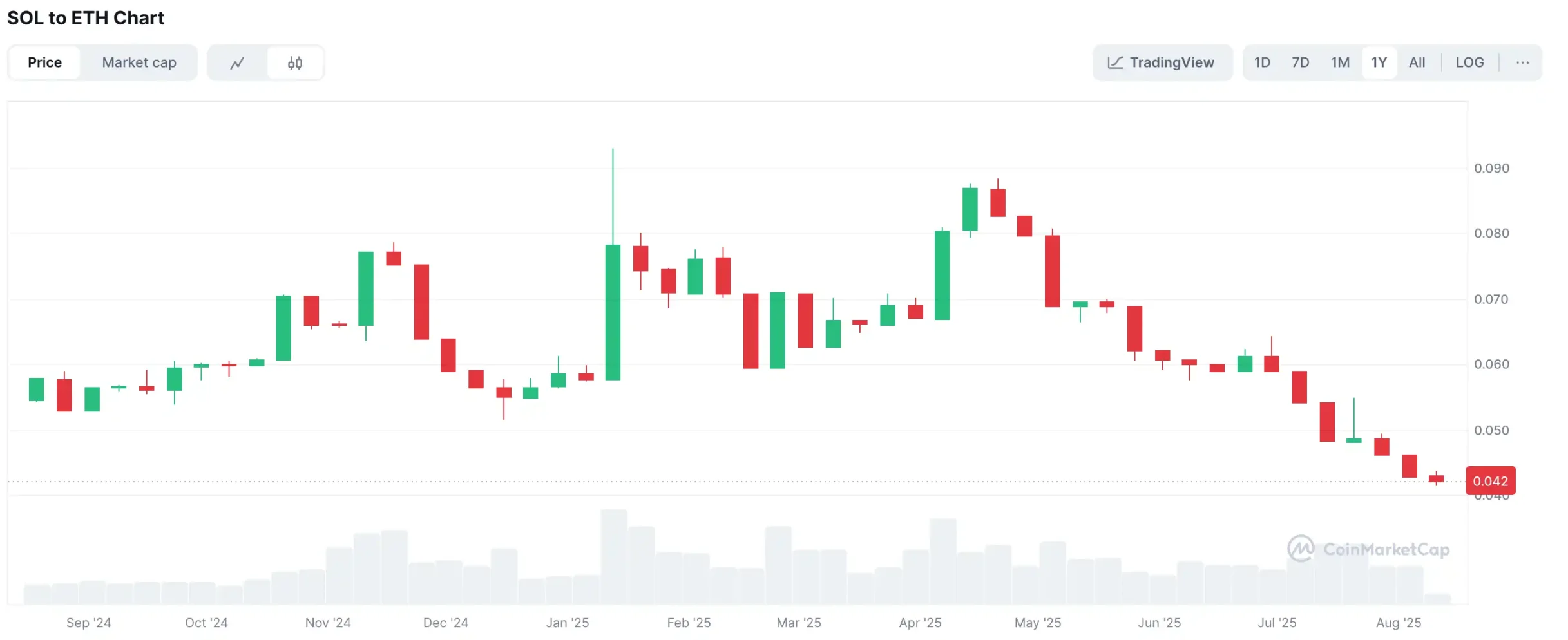This screenshot has height=640, width=1568.
Task: Select the All time range
Action: point(1417,62)
